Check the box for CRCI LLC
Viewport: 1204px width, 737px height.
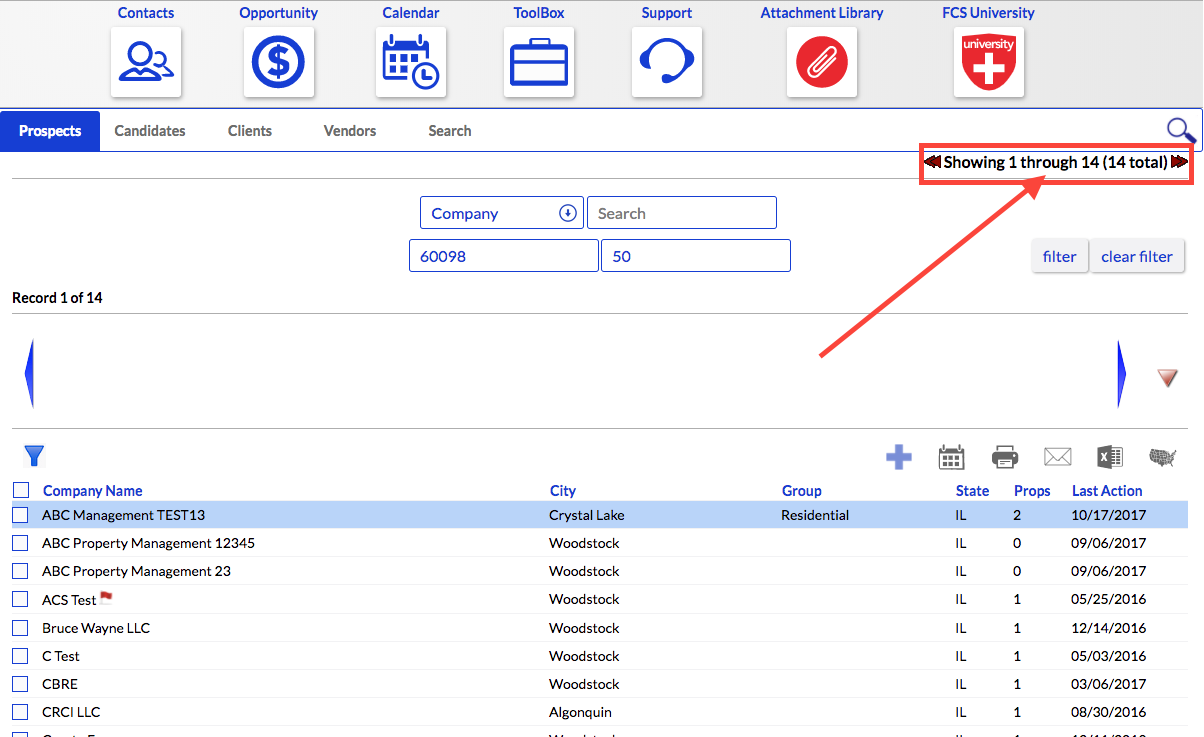click(21, 712)
